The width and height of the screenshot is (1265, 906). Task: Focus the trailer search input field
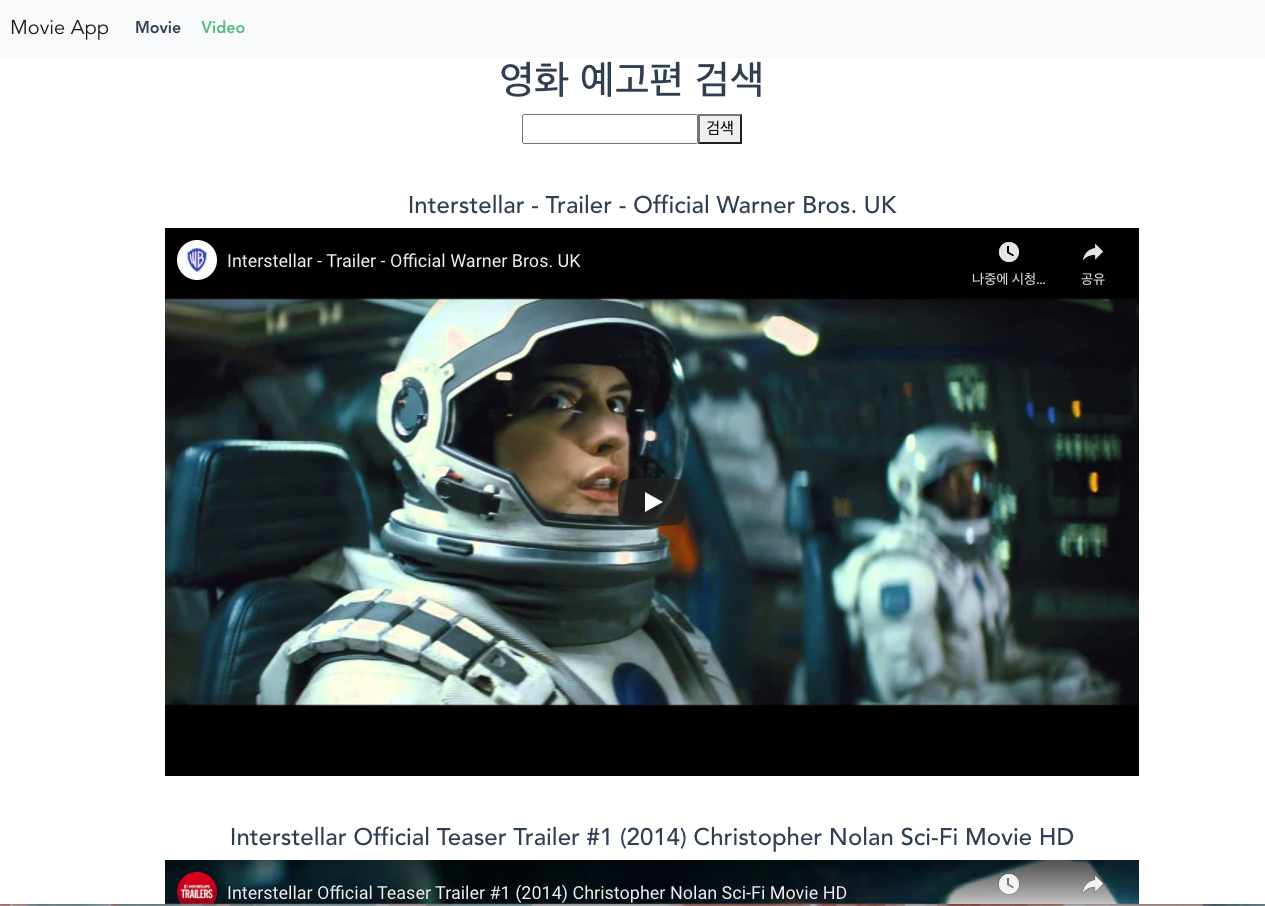click(609, 129)
